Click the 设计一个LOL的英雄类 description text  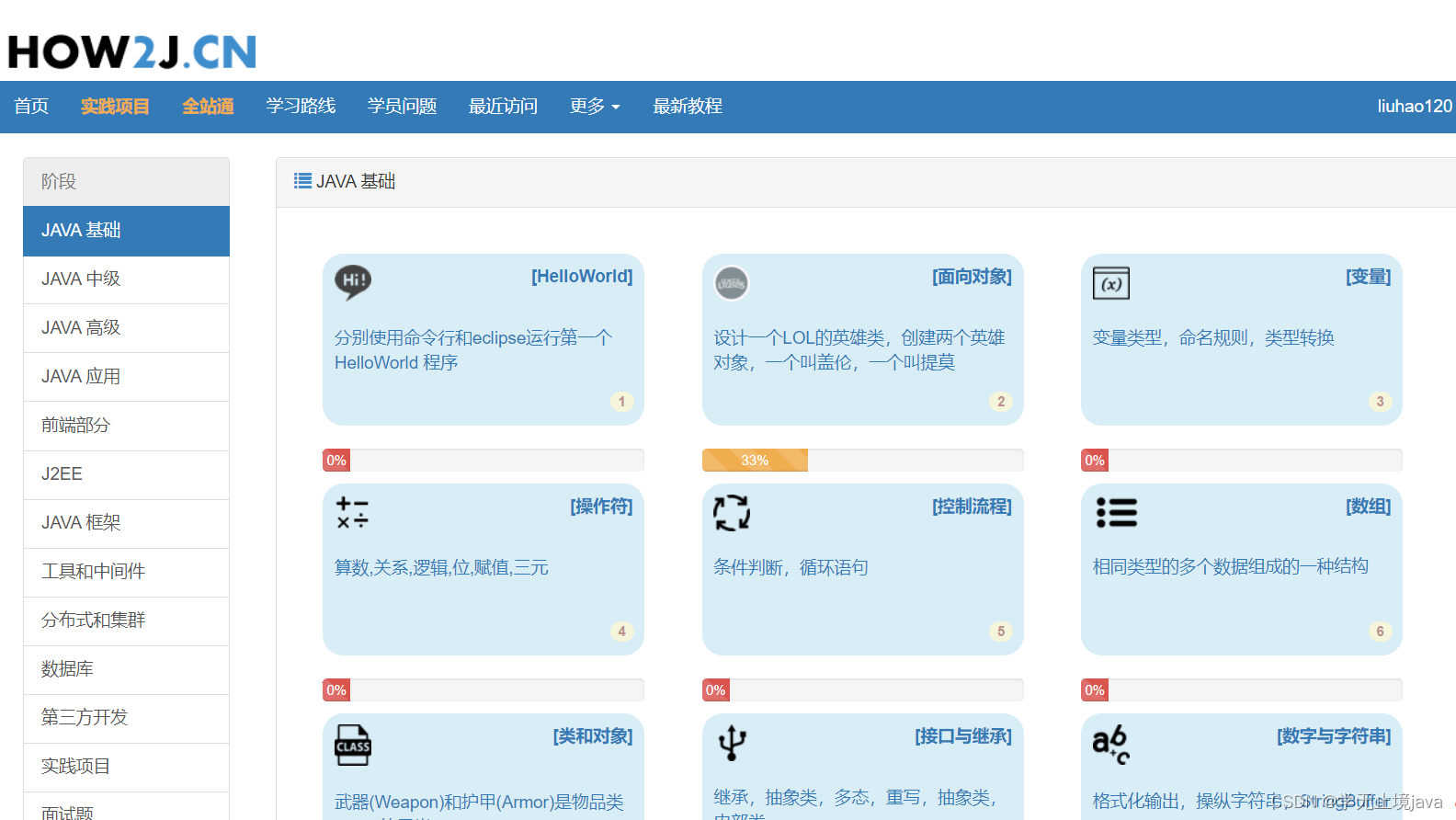point(859,350)
